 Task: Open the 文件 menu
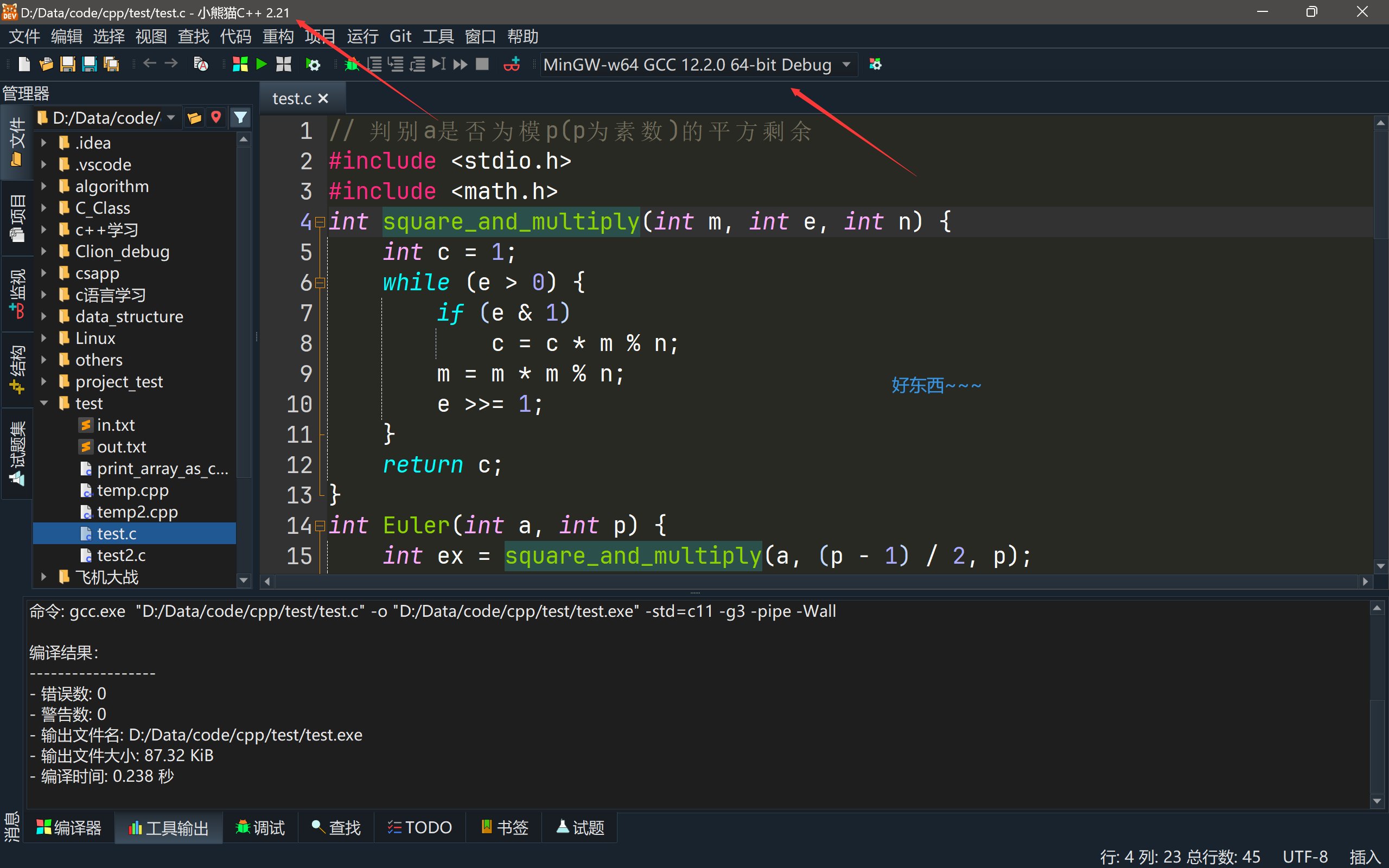pos(24,36)
